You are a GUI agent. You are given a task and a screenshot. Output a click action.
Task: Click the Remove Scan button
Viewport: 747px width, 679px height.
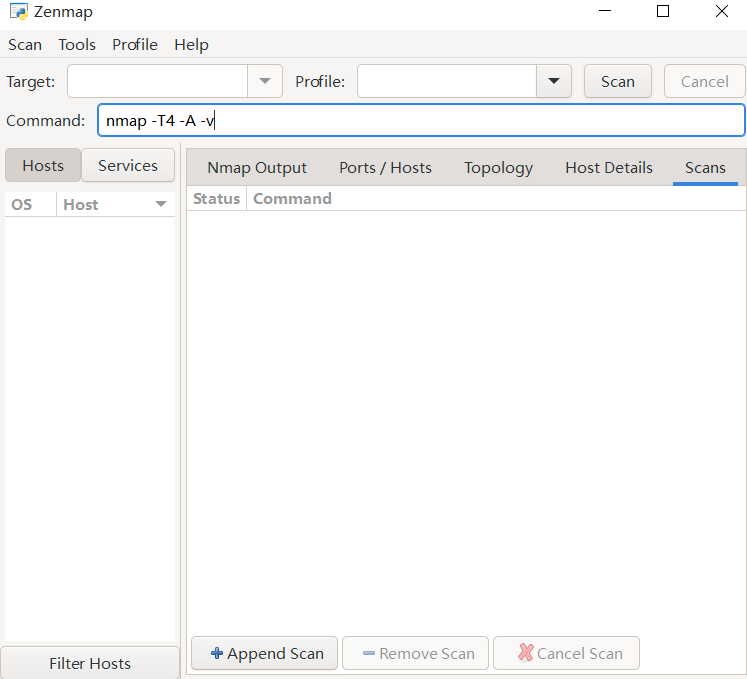[415, 653]
